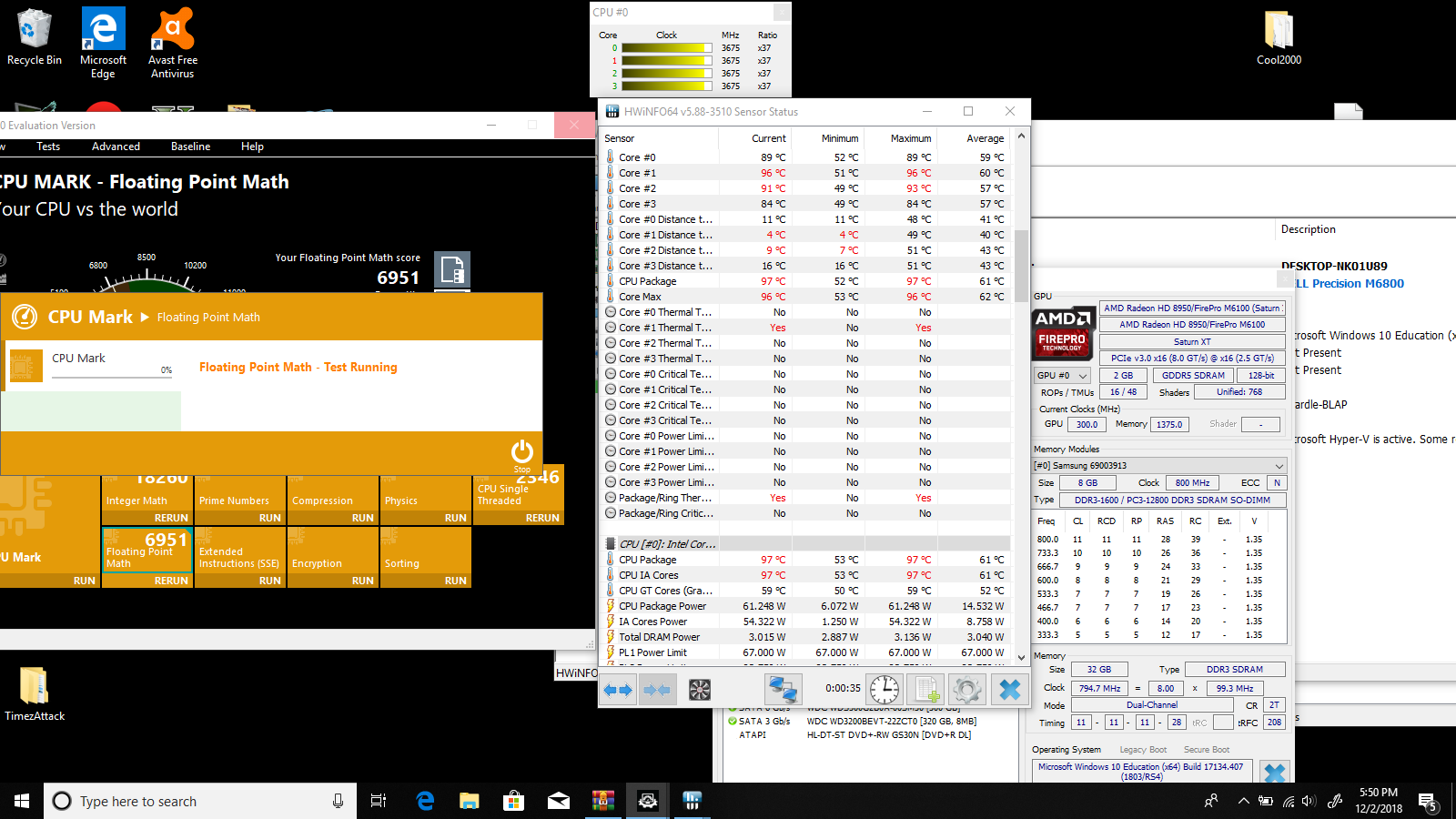Click the Maximum column header in sensors

[911, 138]
